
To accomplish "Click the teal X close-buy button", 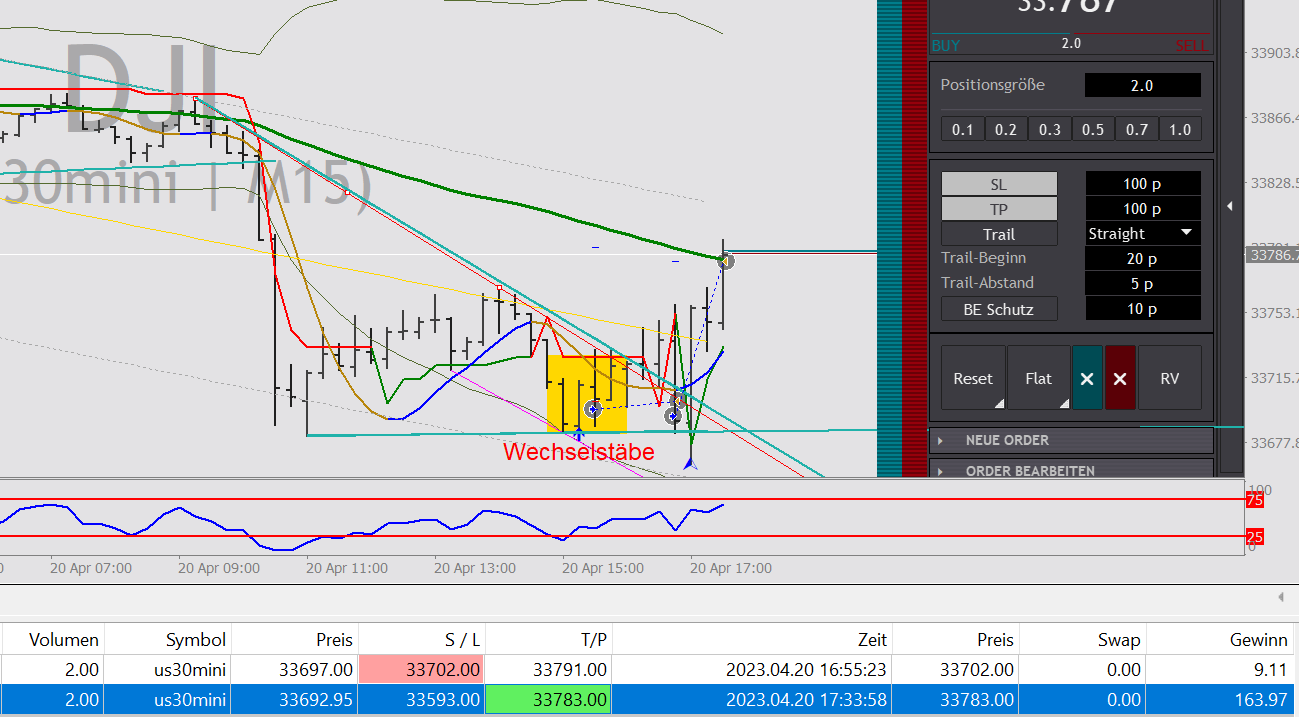I will [x=1087, y=378].
